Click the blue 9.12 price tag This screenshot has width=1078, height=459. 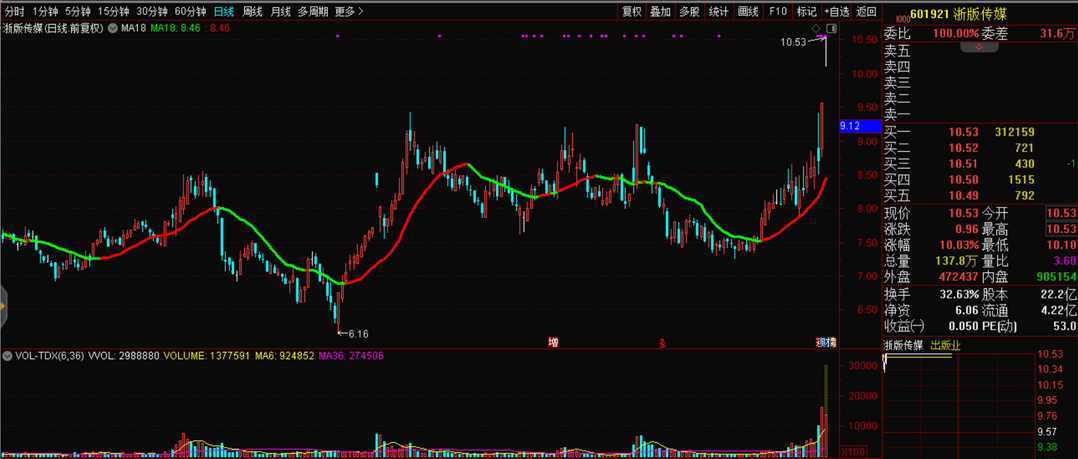[x=861, y=126]
